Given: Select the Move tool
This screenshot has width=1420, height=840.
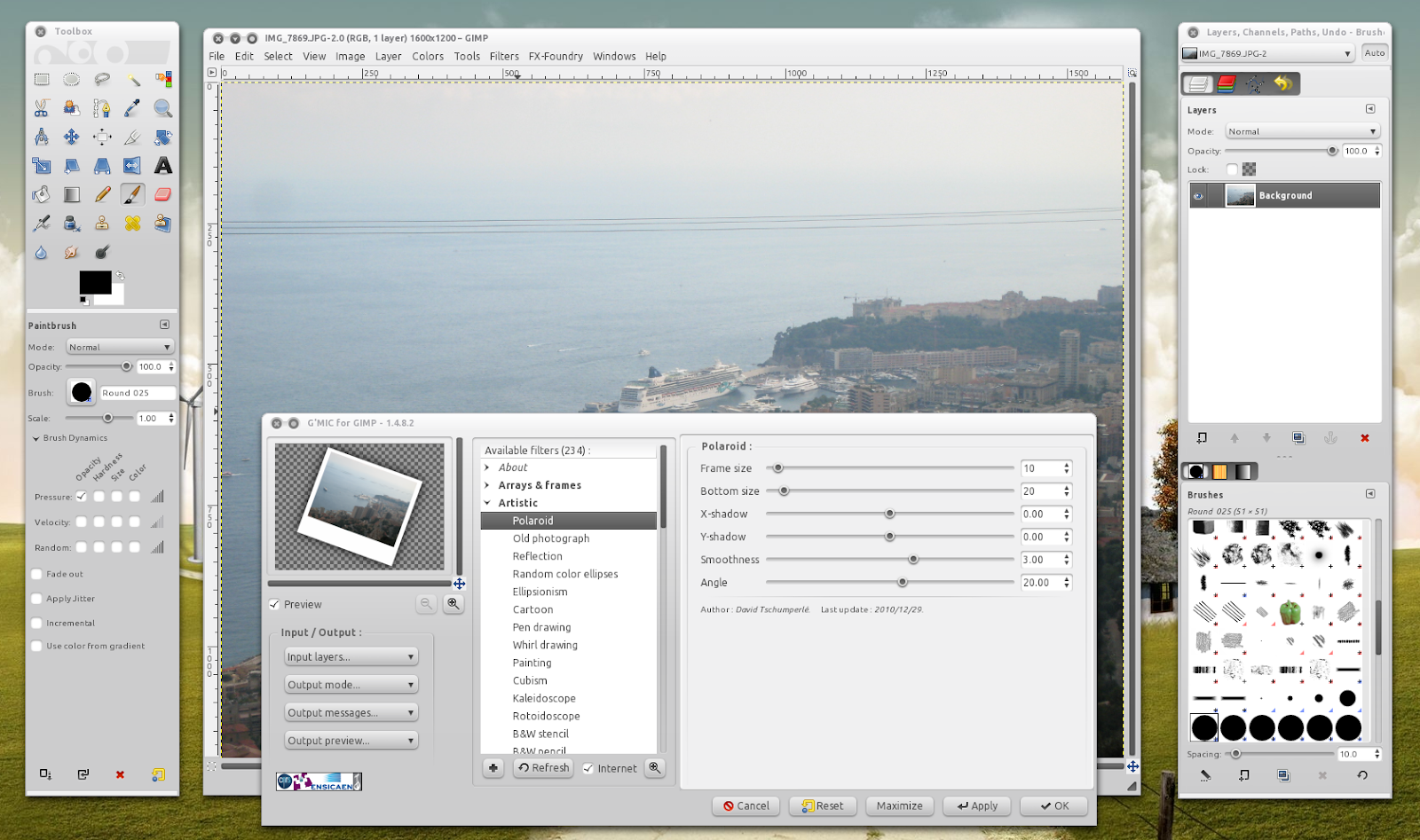Looking at the screenshot, I should coord(72,137).
